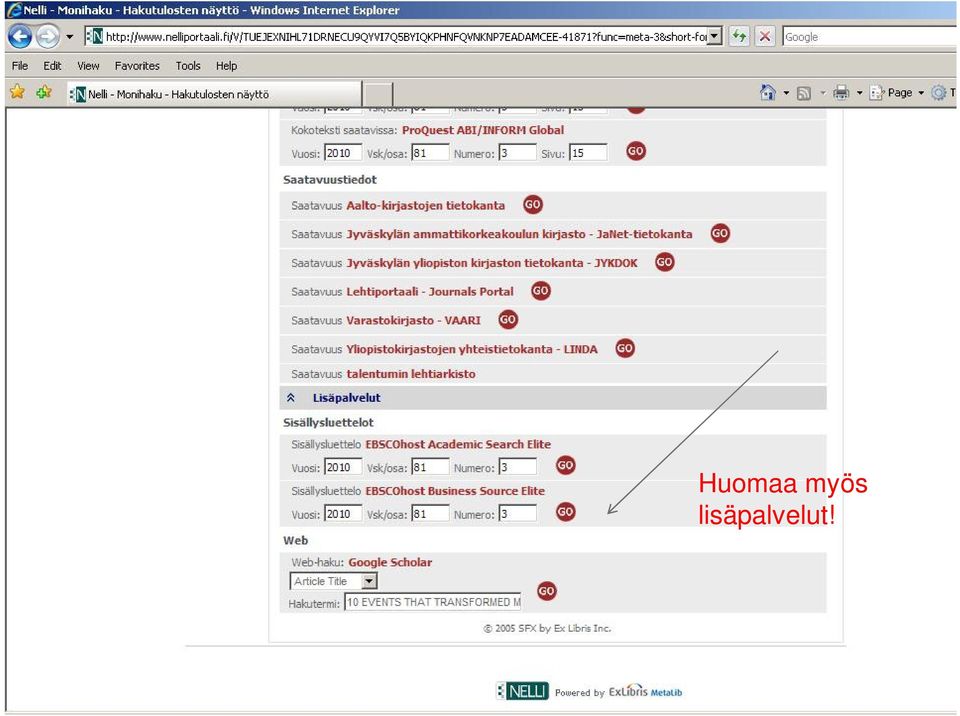Open the Tools menu
Image resolution: width=960 pixels, height=716 pixels.
click(x=188, y=66)
